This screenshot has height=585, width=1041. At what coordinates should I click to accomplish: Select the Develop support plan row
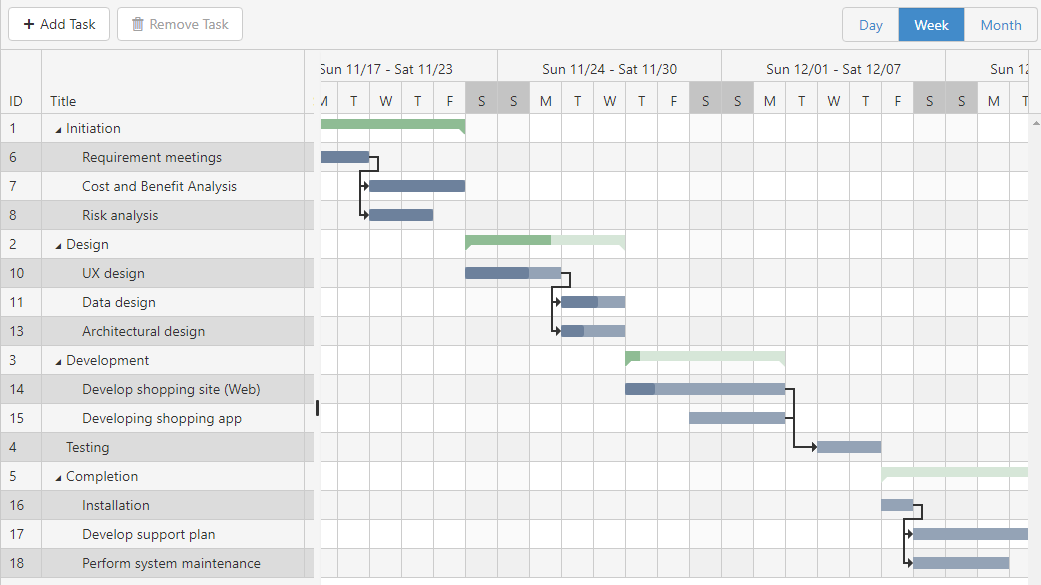click(157, 535)
